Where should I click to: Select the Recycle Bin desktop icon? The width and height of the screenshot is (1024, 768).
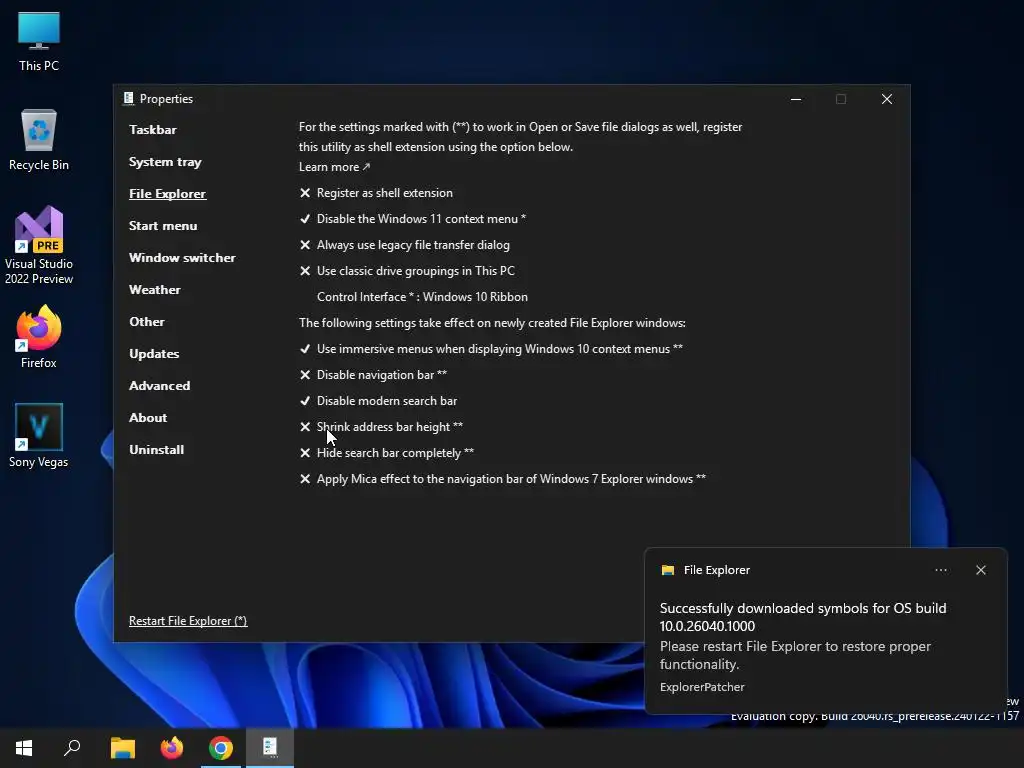[x=39, y=140]
